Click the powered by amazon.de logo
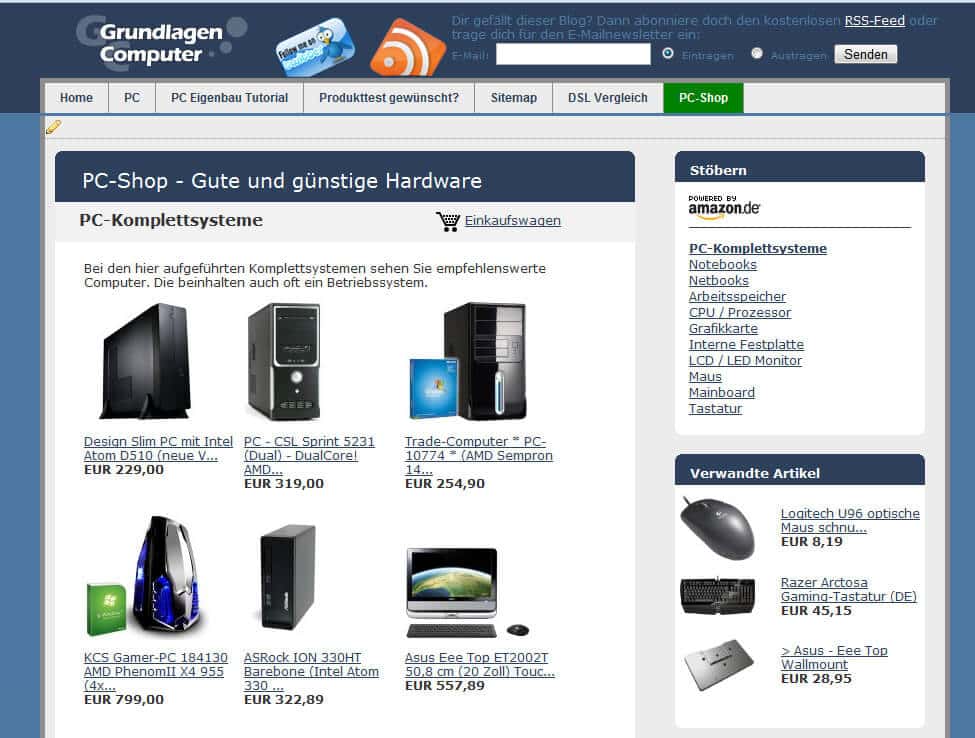 click(724, 207)
